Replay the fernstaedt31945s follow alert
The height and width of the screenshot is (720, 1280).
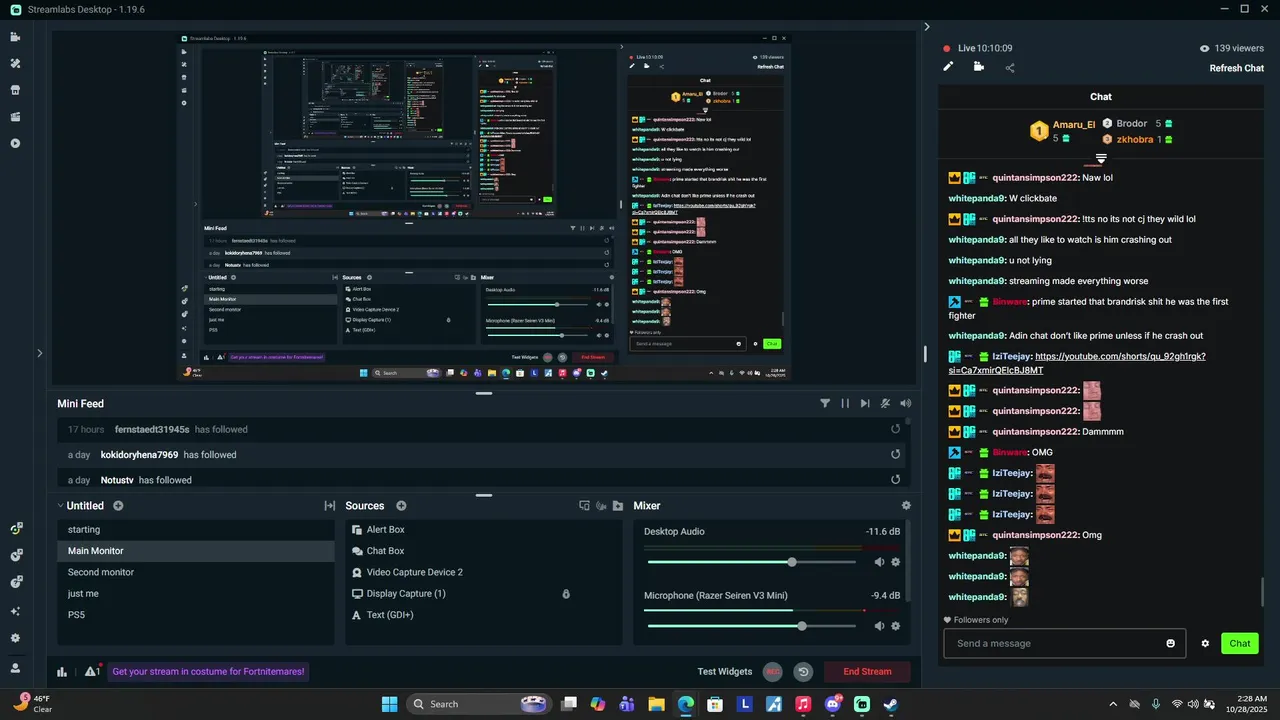pyautogui.click(x=896, y=429)
